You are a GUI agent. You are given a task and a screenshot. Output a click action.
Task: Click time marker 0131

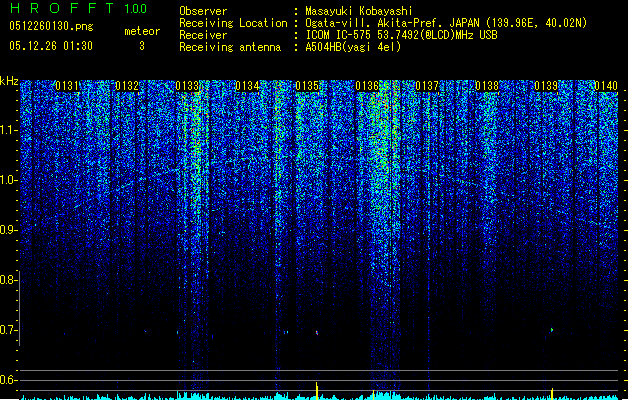pos(67,86)
